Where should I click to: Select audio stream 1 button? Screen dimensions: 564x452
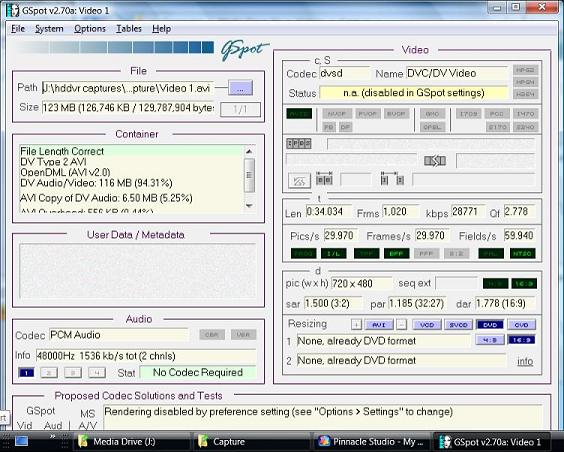(26, 373)
